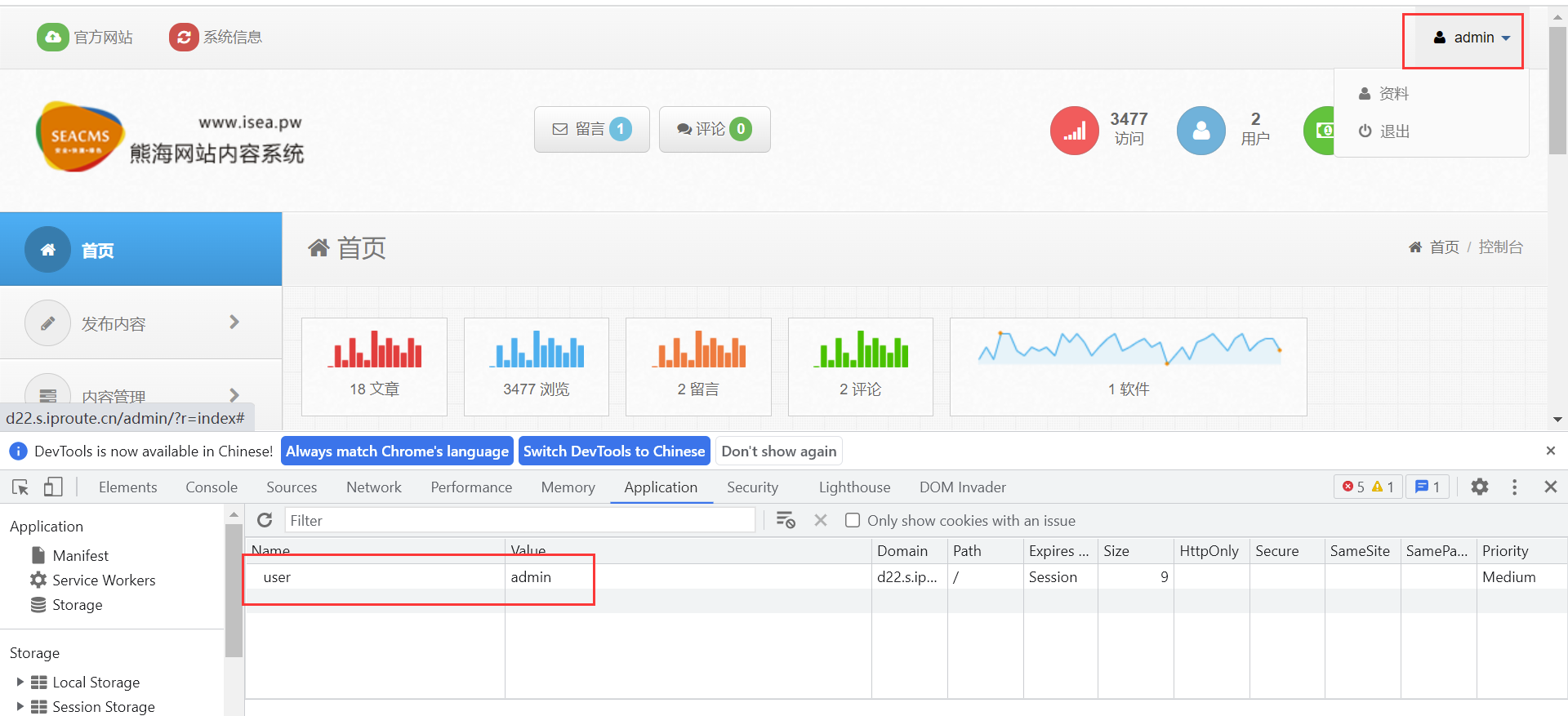Click the red system info refresh icon
Viewport: 1568px width, 716px height.
coord(184,37)
